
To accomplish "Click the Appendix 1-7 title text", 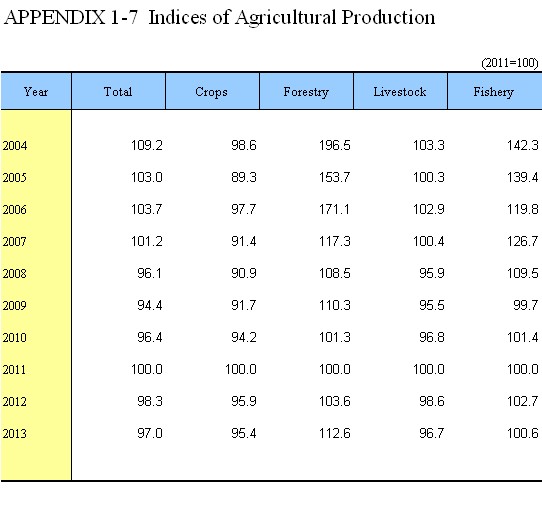I will point(219,17).
